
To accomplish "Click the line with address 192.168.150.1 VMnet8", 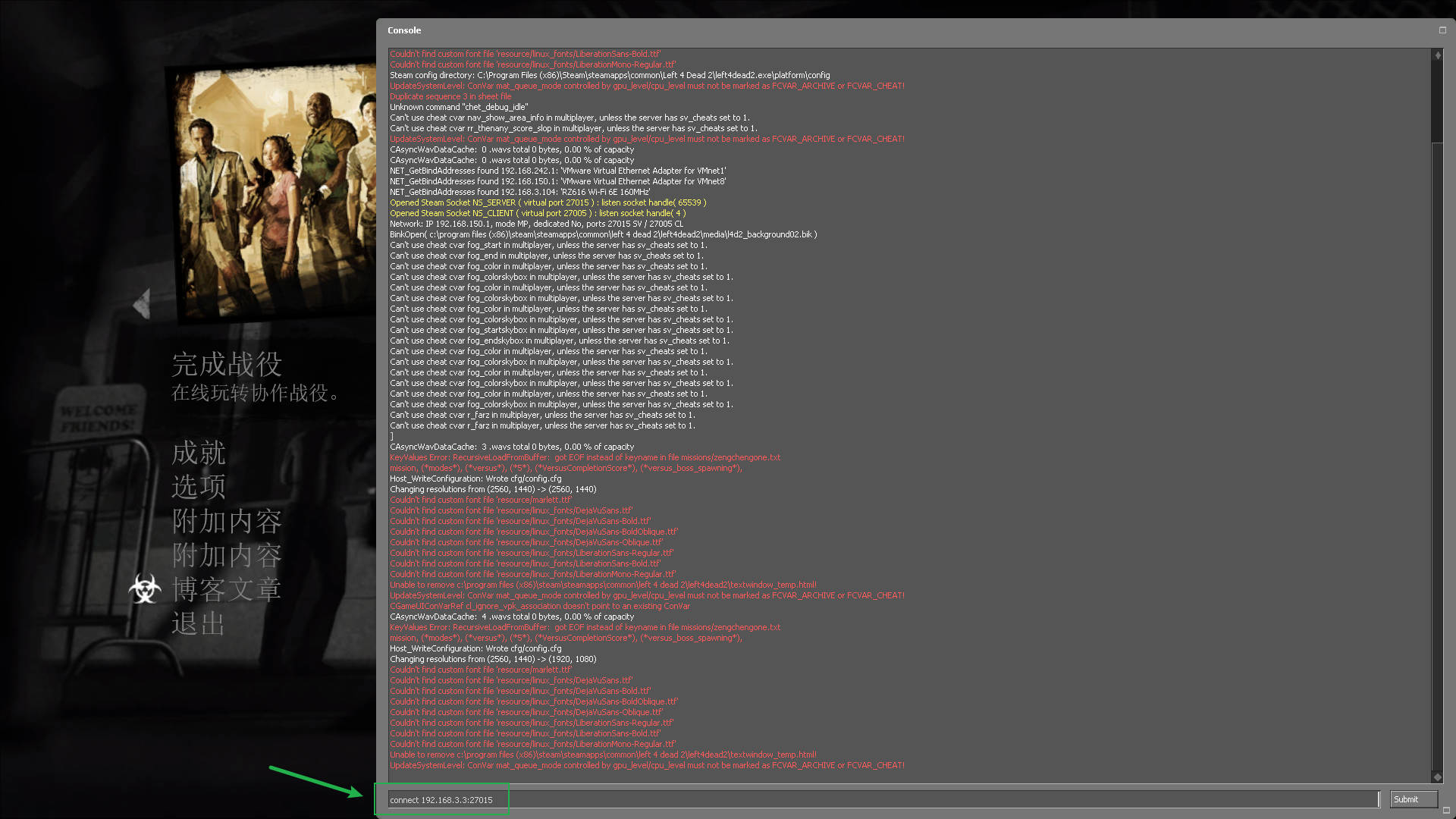I will pos(558,181).
